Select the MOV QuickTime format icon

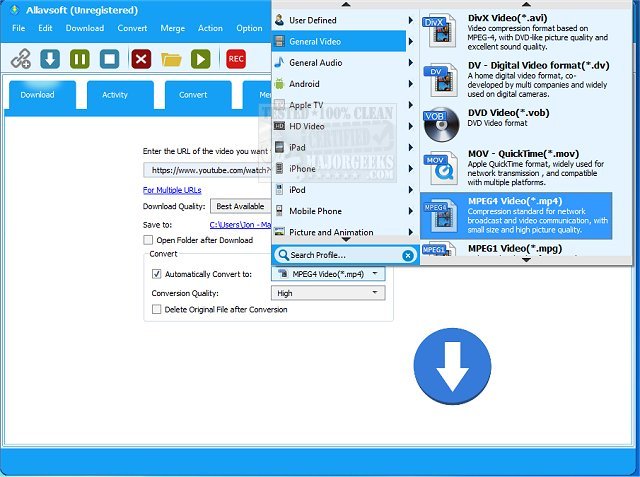(440, 168)
